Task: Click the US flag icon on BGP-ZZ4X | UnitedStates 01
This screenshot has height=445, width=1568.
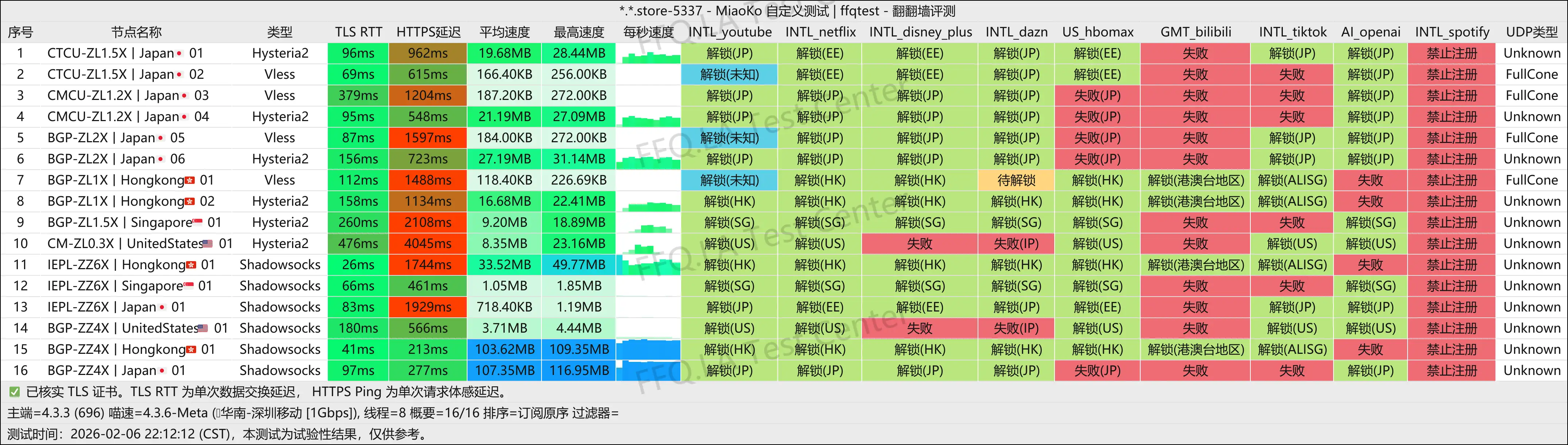Action: [203, 328]
